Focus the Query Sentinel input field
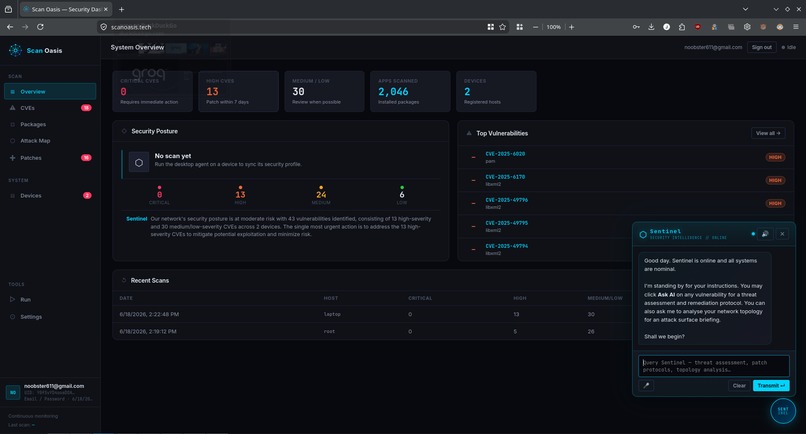The image size is (806, 434). pos(713,366)
